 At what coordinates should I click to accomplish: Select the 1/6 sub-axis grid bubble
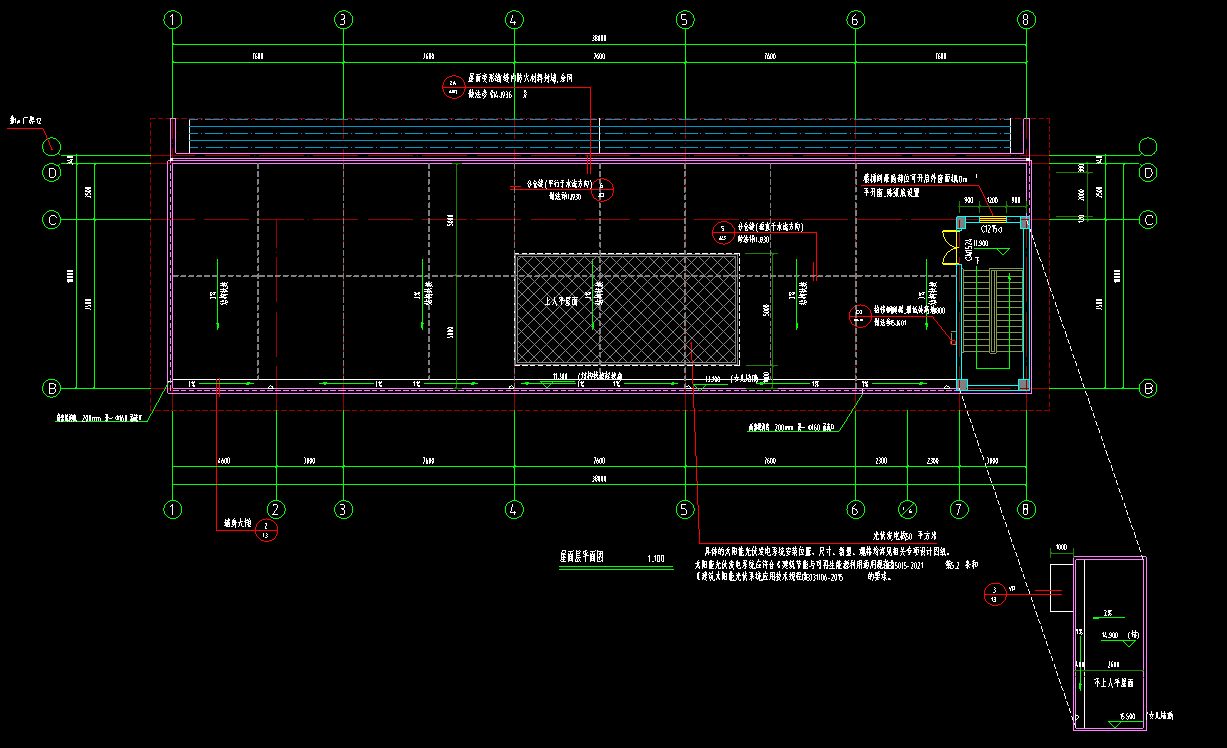(907, 508)
